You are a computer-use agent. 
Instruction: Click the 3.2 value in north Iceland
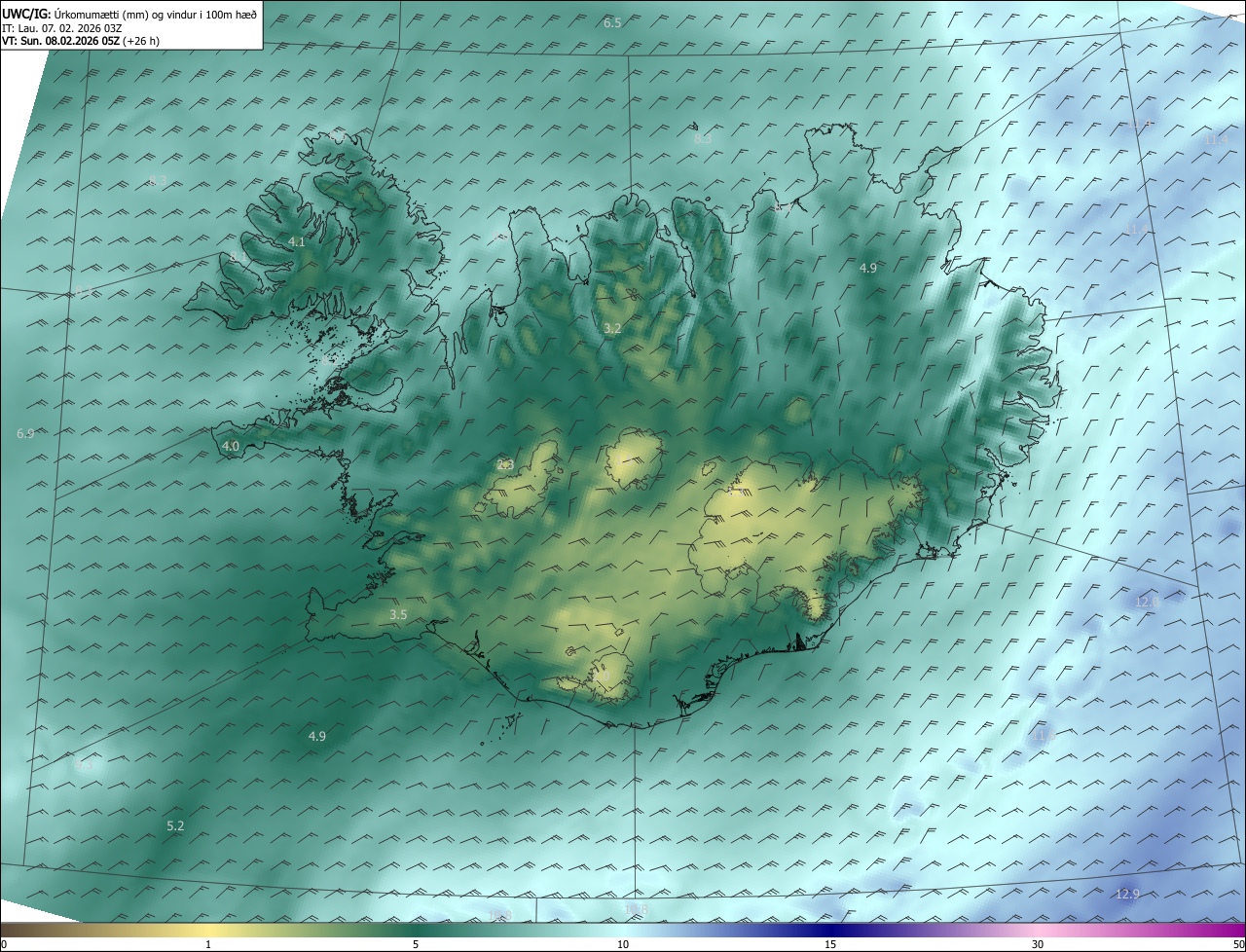(611, 329)
